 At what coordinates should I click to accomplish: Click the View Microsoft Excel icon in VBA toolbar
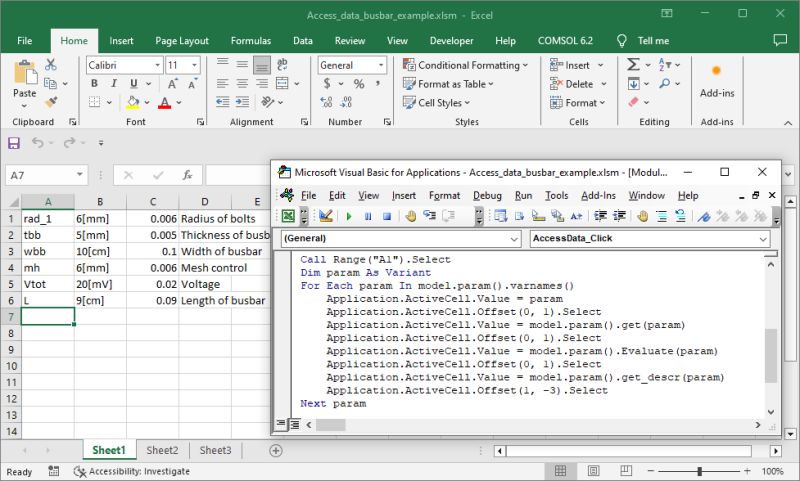pos(288,216)
